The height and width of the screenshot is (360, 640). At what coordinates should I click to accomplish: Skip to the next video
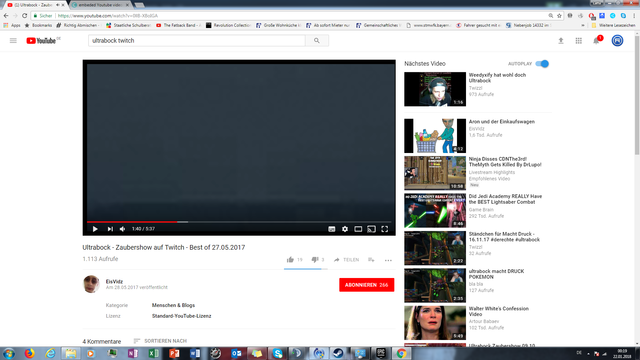pyautogui.click(x=110, y=229)
